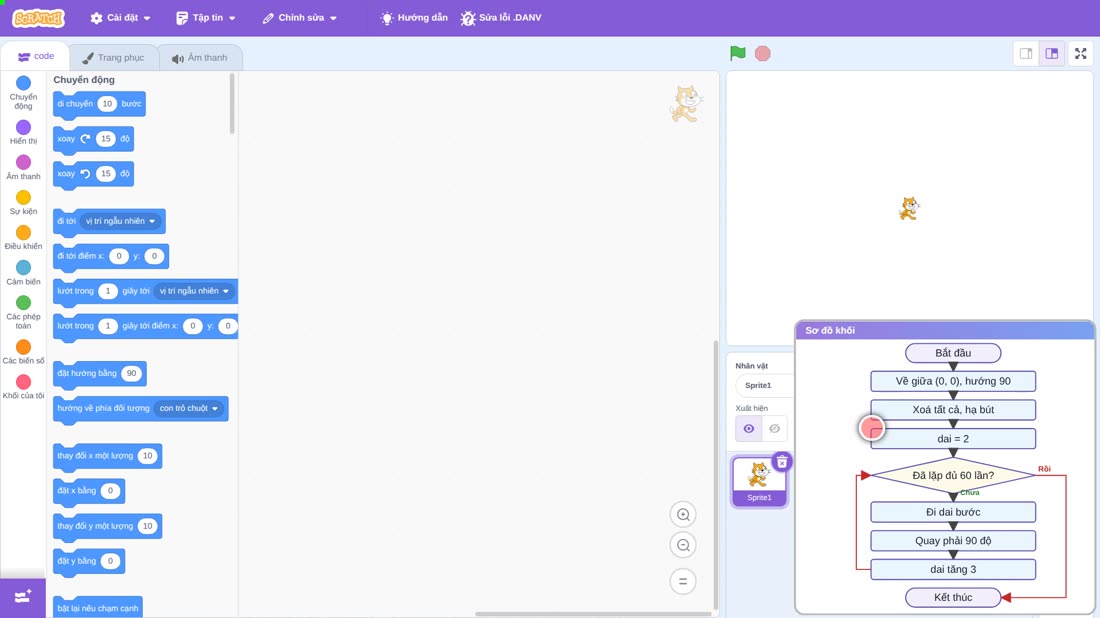Reset workspace zoom to default
This screenshot has width=1100, height=618.
[683, 581]
